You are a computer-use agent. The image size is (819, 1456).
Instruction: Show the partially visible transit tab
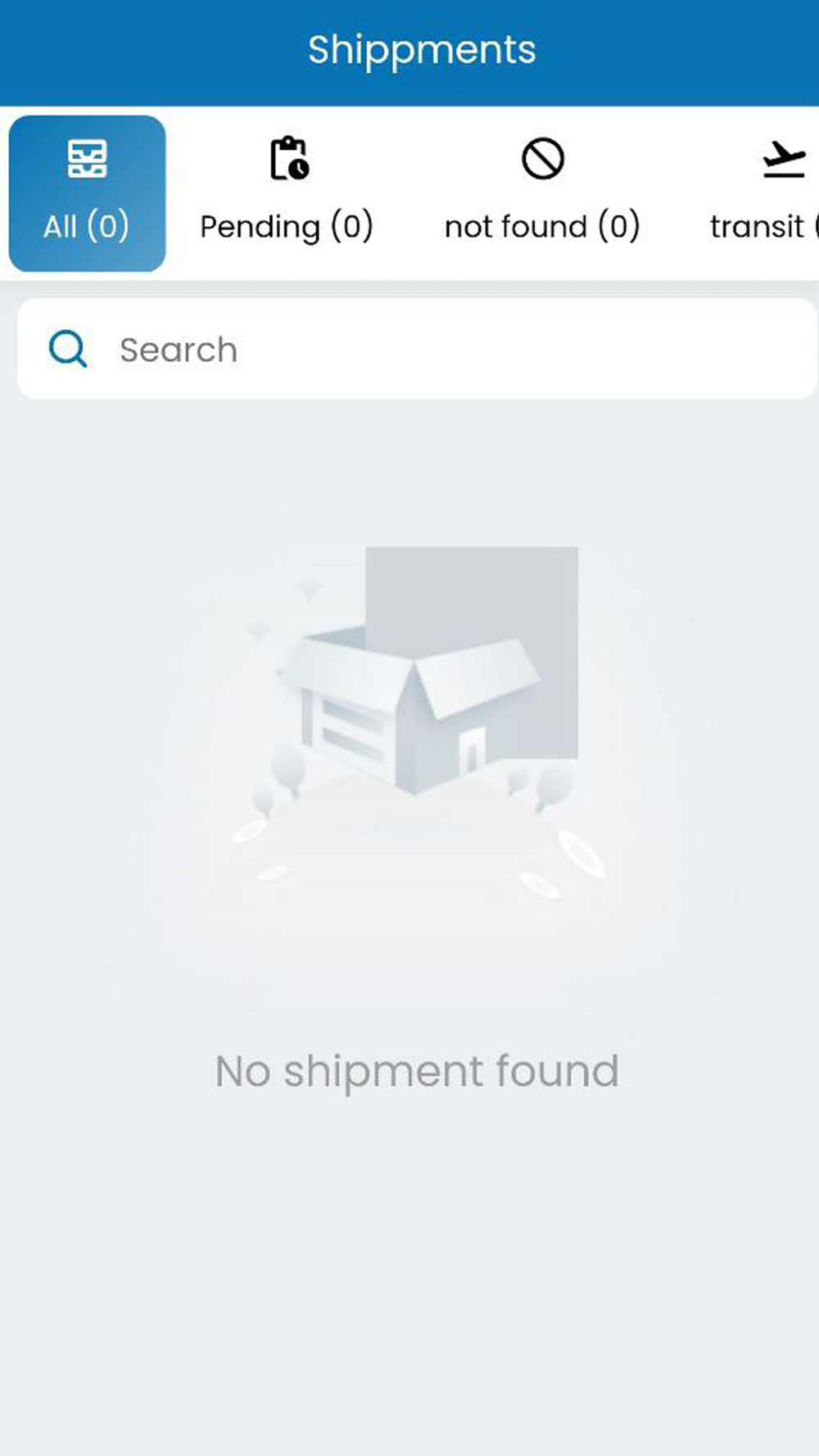coord(762,193)
